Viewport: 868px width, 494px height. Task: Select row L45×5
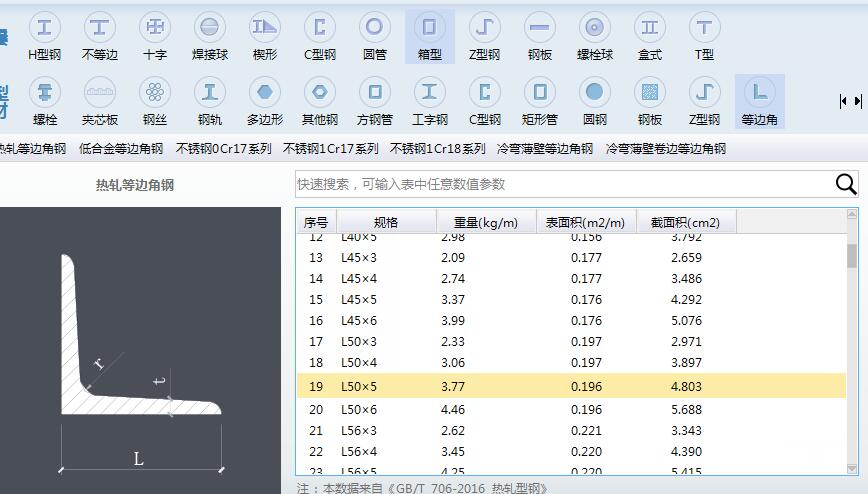pos(571,300)
